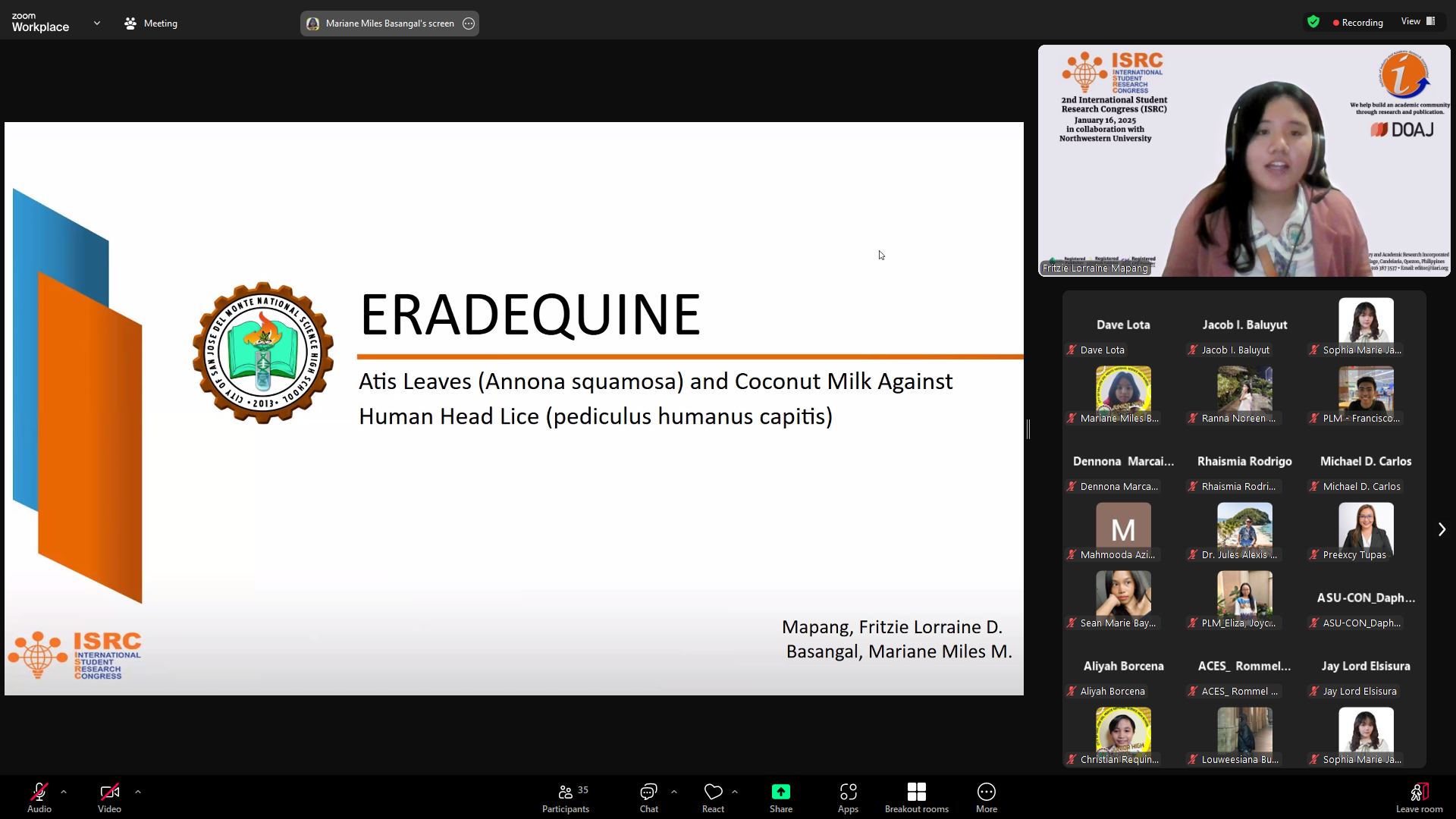Click the green encryption shield icon
Image resolution: width=1456 pixels, height=819 pixels.
pos(1313,22)
